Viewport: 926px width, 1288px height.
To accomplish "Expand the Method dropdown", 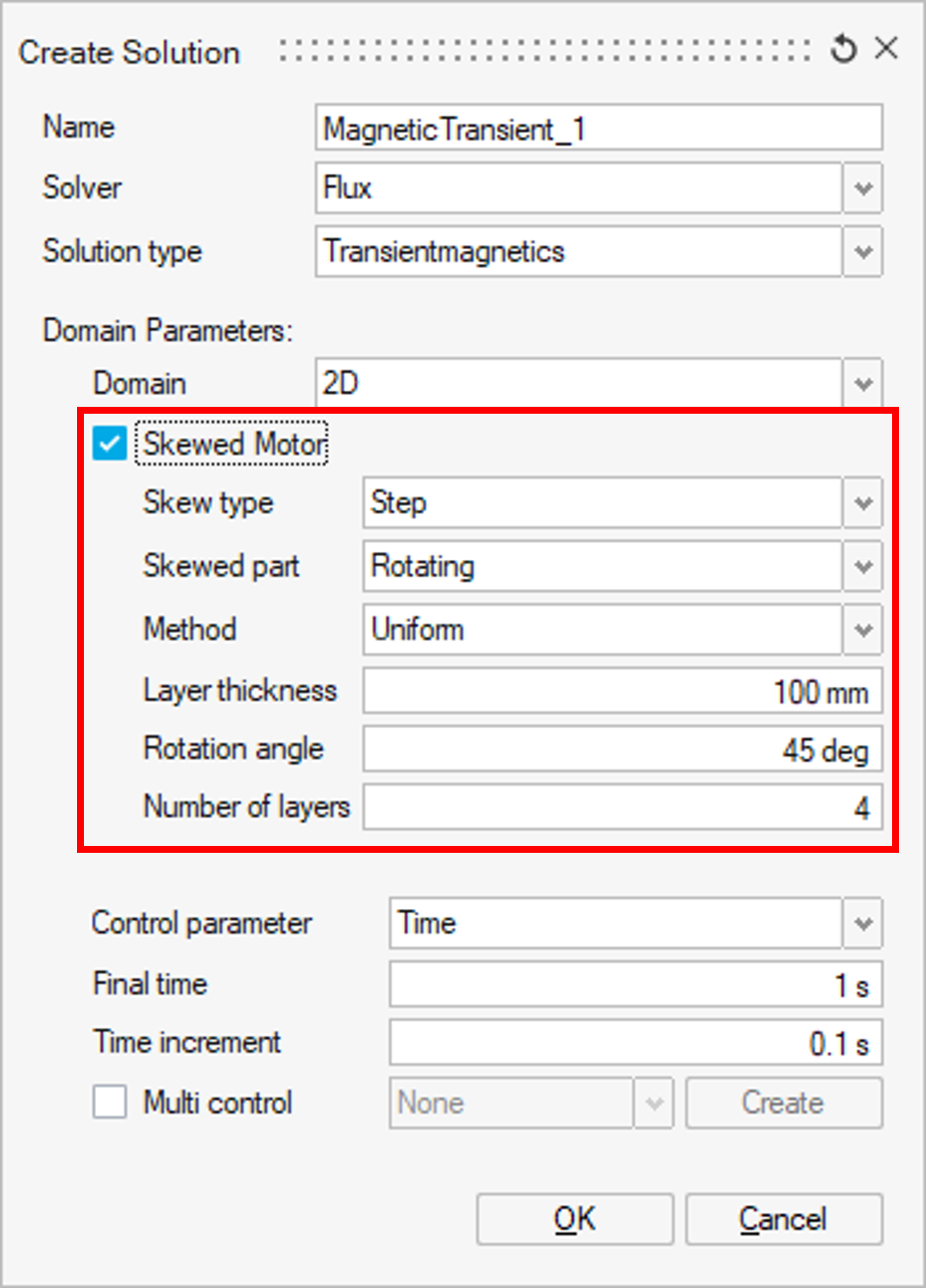I will (x=863, y=630).
